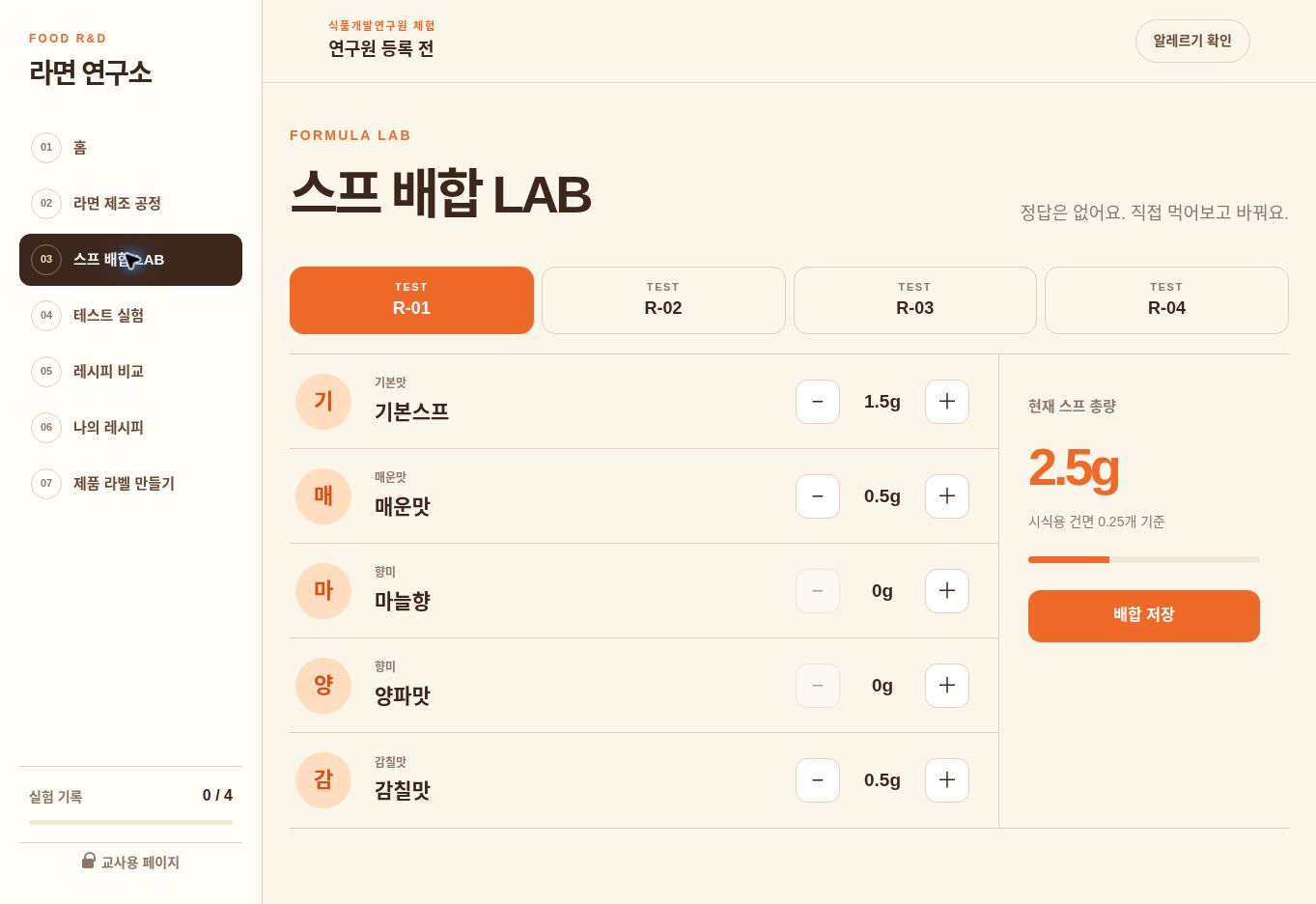Open TEST R-04 recipe tab

1166,300
